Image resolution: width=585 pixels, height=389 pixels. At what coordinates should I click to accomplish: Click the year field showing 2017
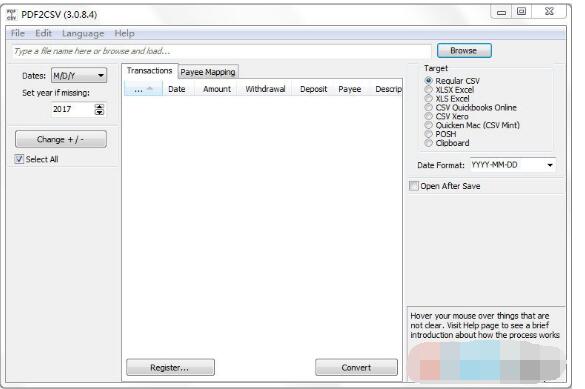click(73, 109)
